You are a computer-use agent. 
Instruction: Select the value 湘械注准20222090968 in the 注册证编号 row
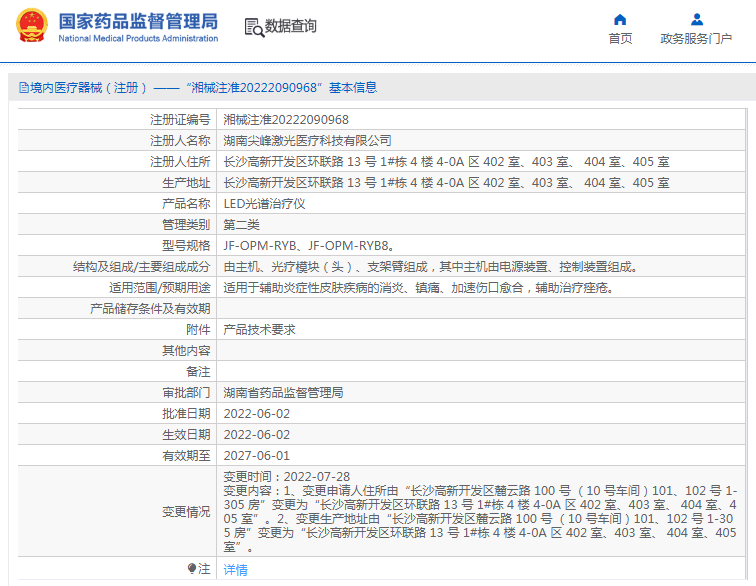point(286,120)
